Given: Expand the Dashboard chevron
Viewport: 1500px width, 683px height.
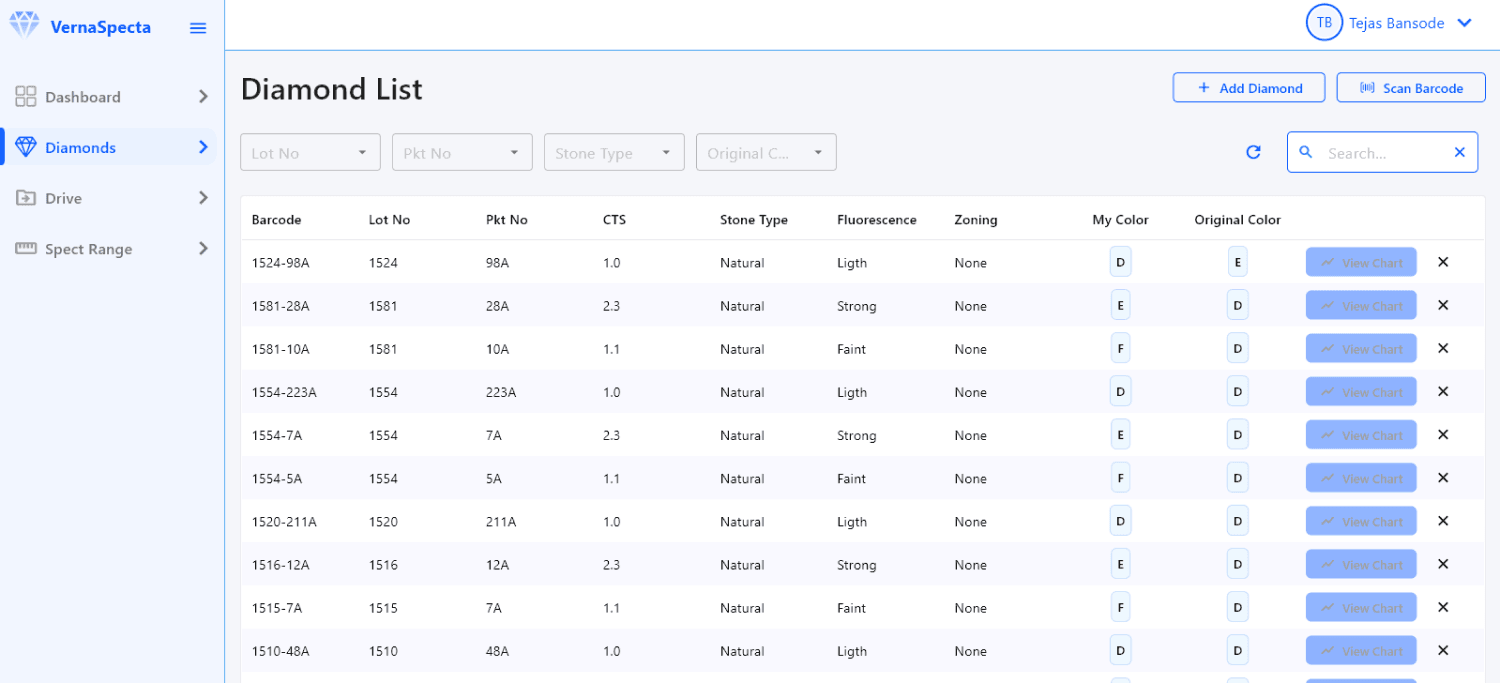Looking at the screenshot, I should pyautogui.click(x=203, y=97).
